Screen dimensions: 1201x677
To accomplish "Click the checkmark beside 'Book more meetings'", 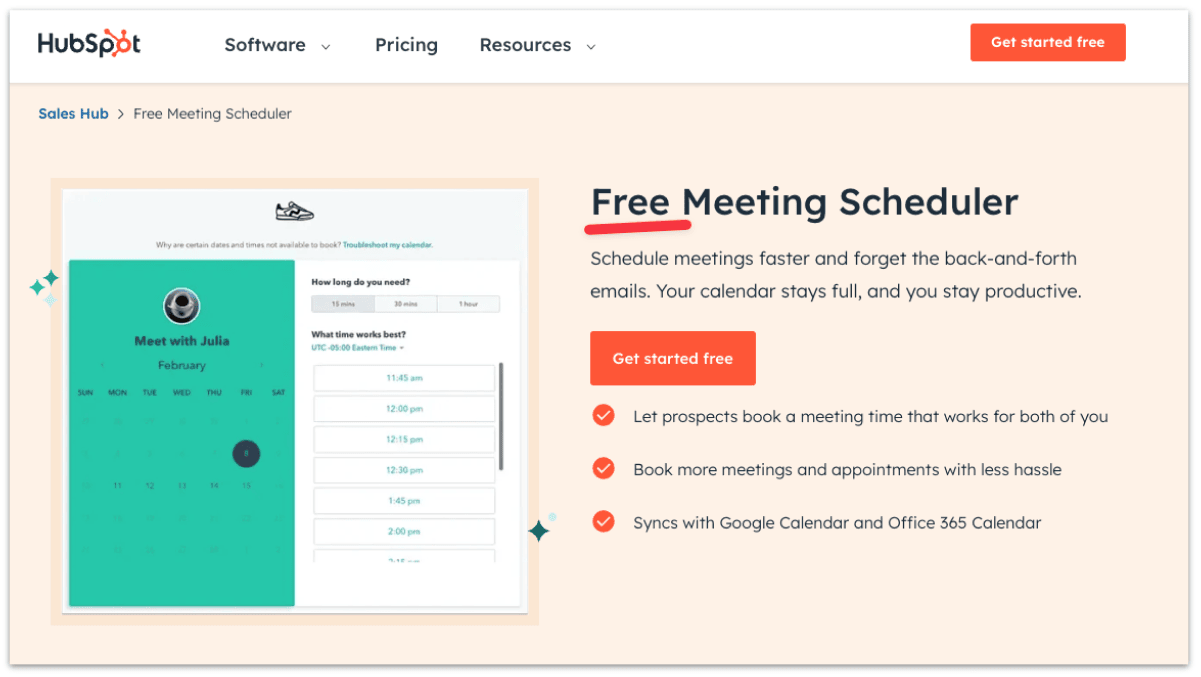I will pos(603,468).
